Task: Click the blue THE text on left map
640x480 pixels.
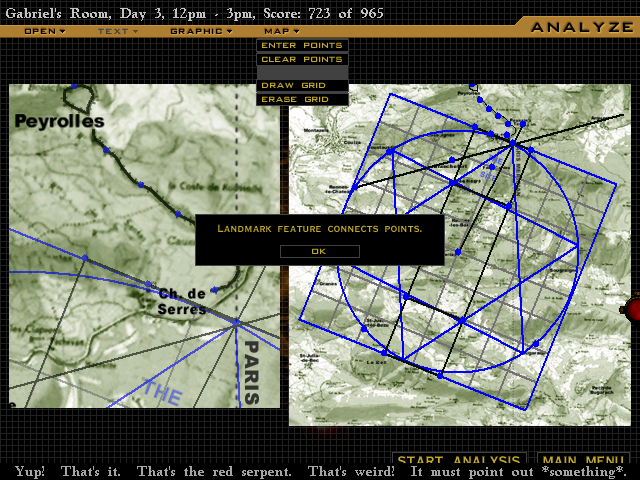Action: (x=163, y=391)
